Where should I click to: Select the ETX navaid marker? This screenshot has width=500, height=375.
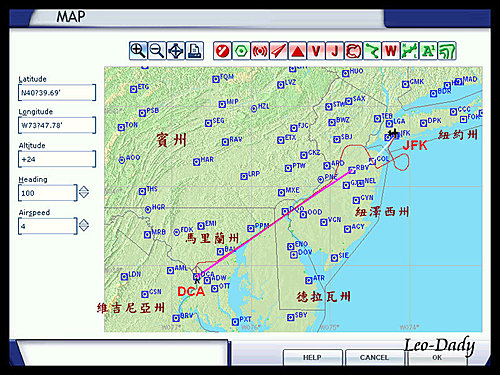(281, 140)
